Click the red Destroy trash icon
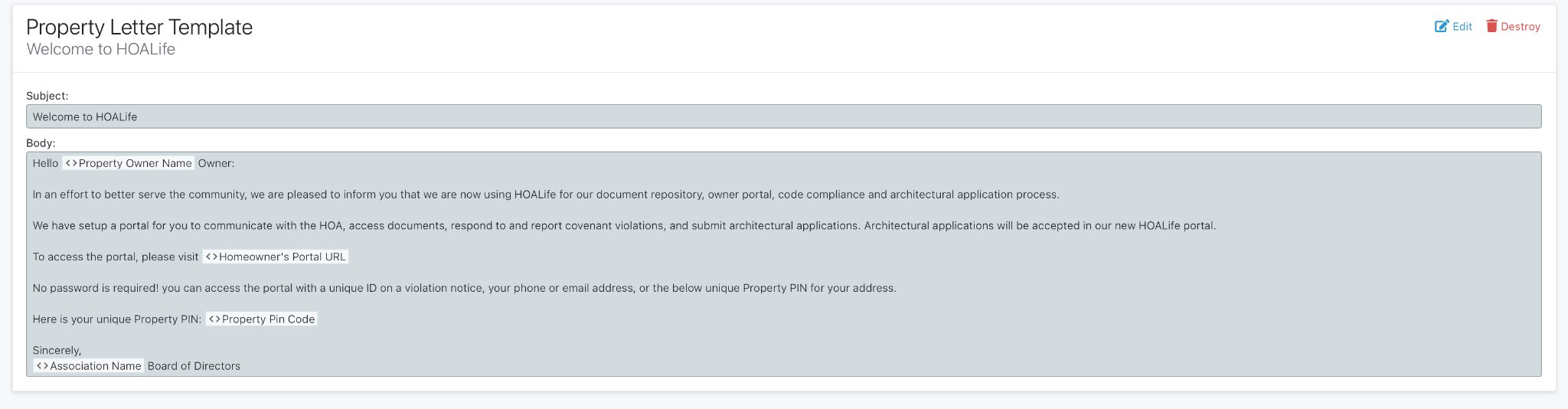This screenshot has width=1568, height=409. tap(1491, 26)
